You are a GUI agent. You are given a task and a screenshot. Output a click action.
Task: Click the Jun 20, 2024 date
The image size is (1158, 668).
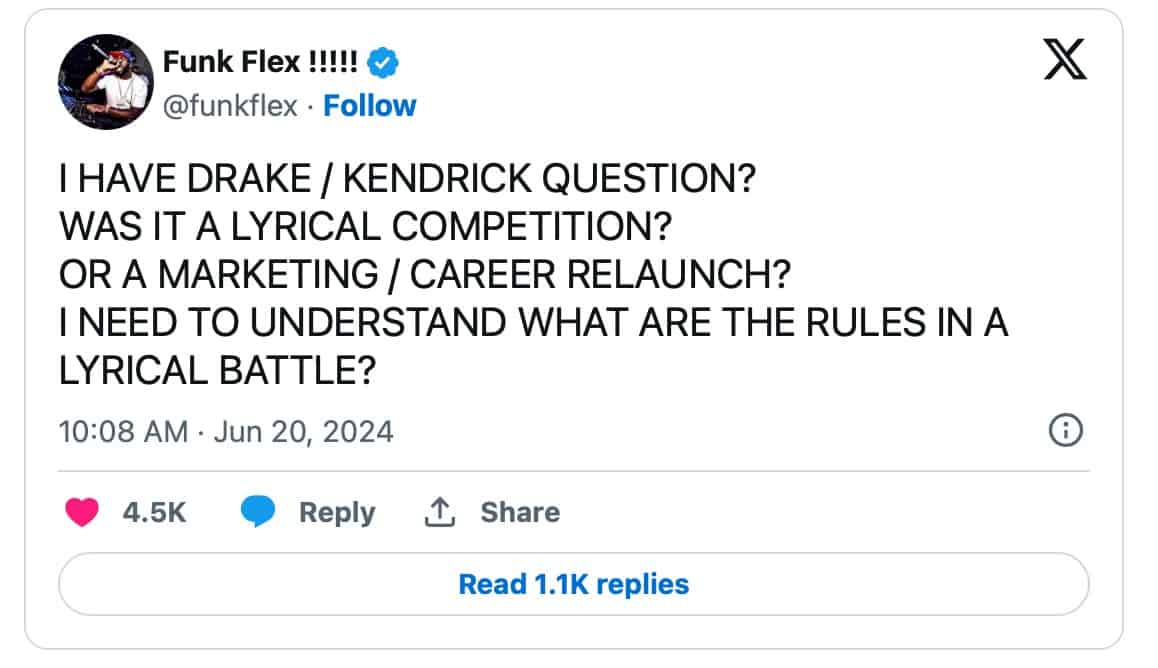click(x=304, y=431)
